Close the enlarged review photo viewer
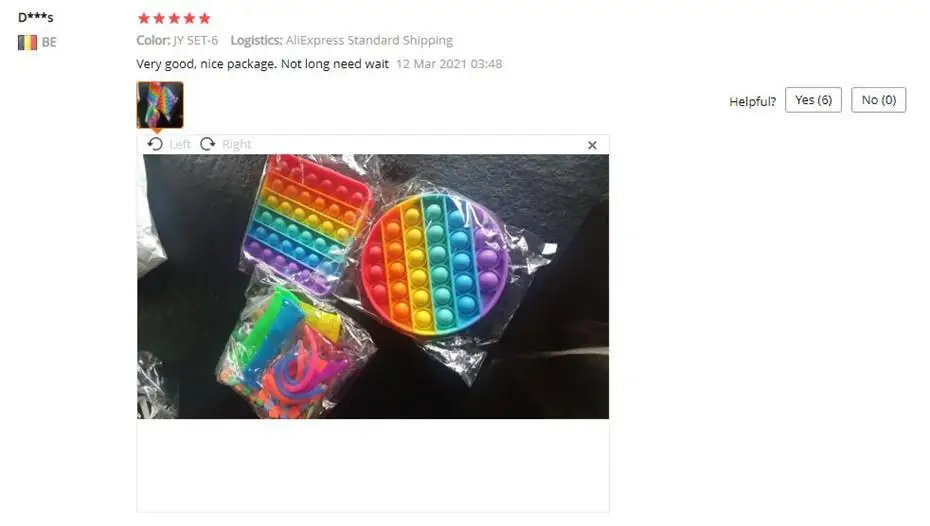 [592, 145]
